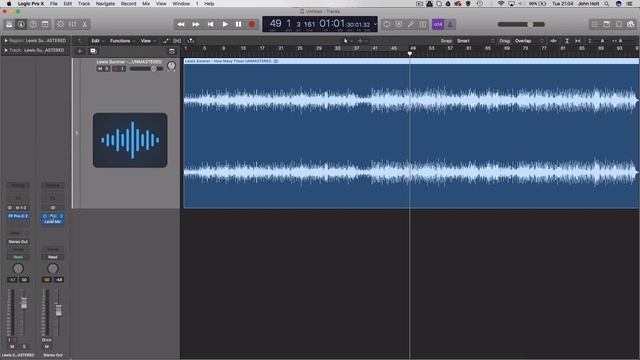Open the Record menu

click(x=129, y=4)
